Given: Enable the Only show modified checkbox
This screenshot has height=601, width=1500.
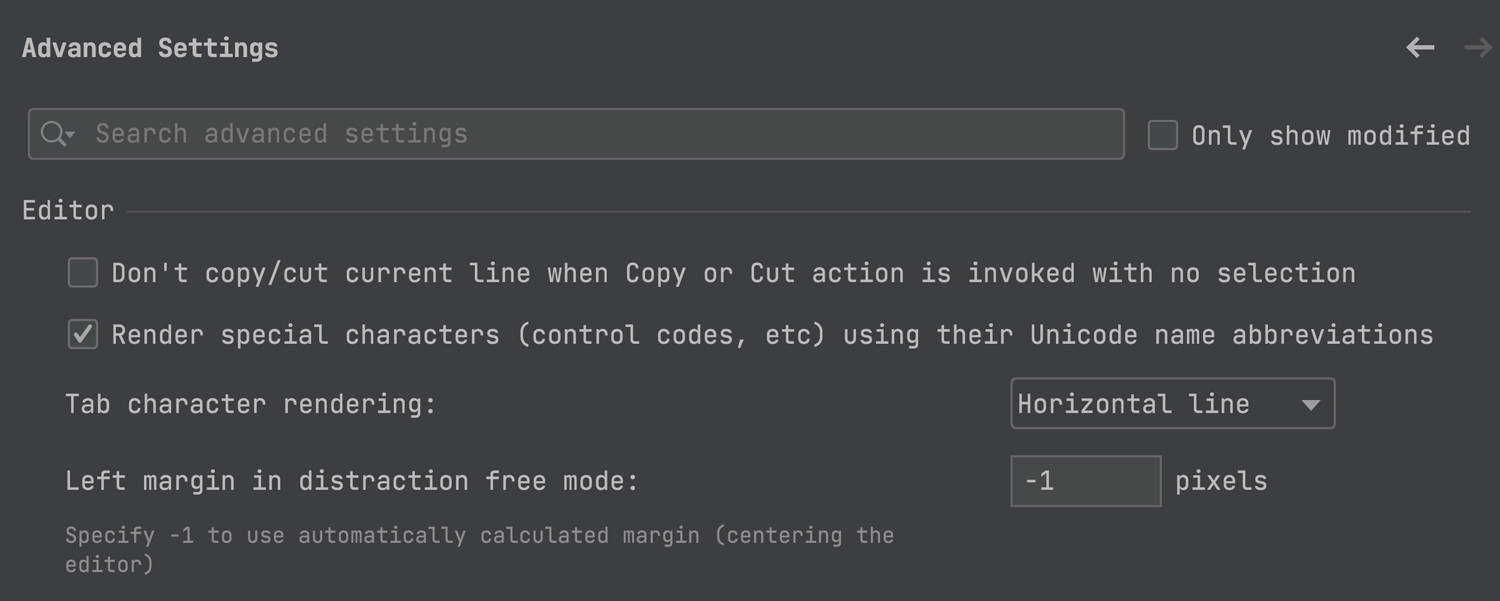Looking at the screenshot, I should point(1162,135).
